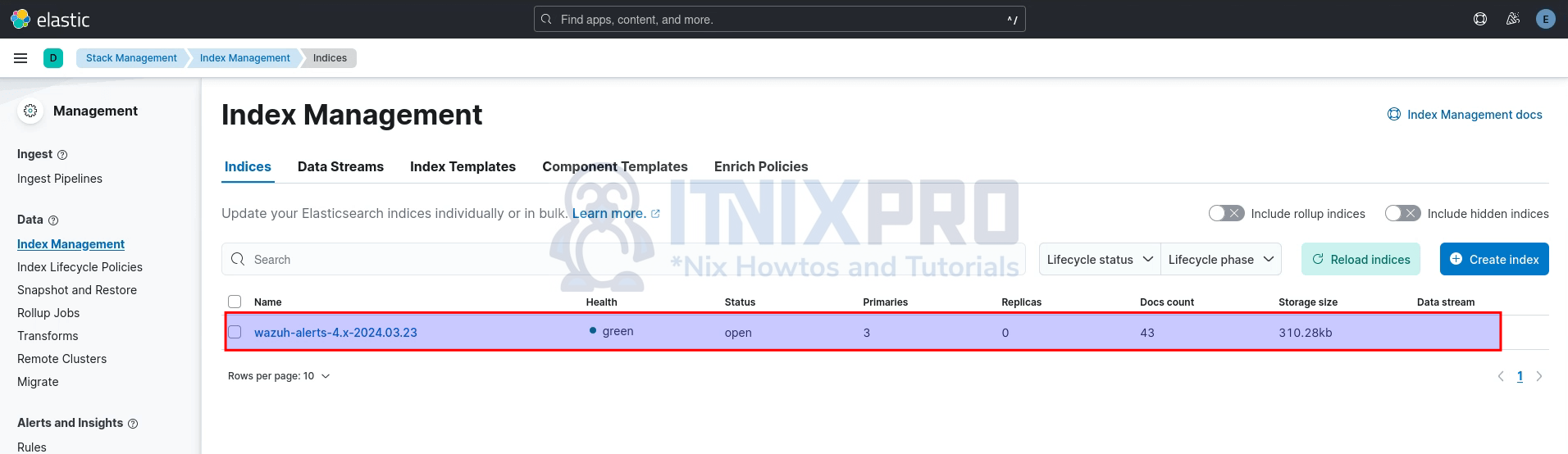Open the hamburger navigation menu
The height and width of the screenshot is (454, 1568).
[x=21, y=58]
